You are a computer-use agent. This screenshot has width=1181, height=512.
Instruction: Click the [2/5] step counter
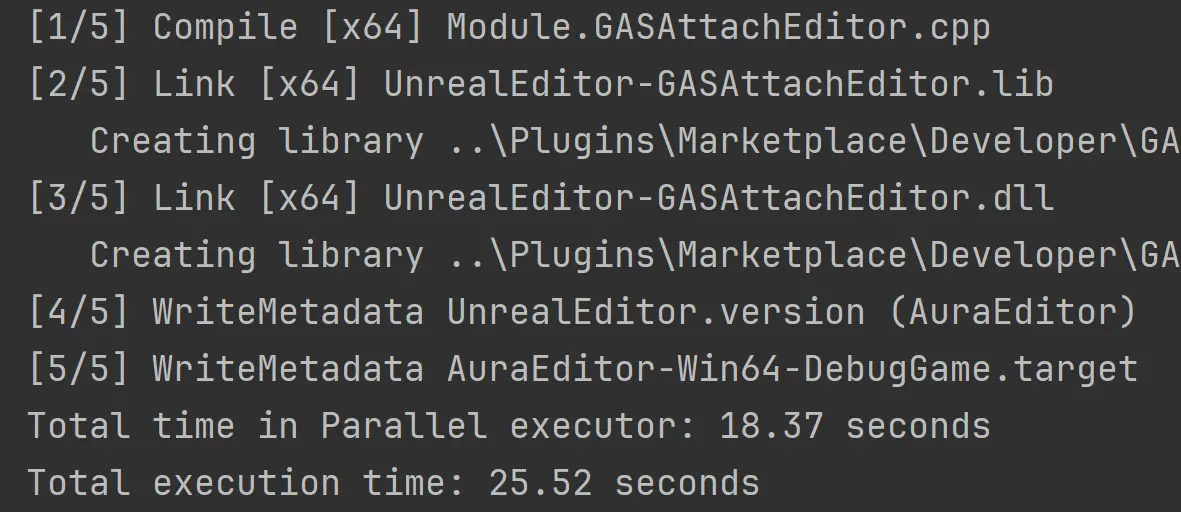point(78,84)
